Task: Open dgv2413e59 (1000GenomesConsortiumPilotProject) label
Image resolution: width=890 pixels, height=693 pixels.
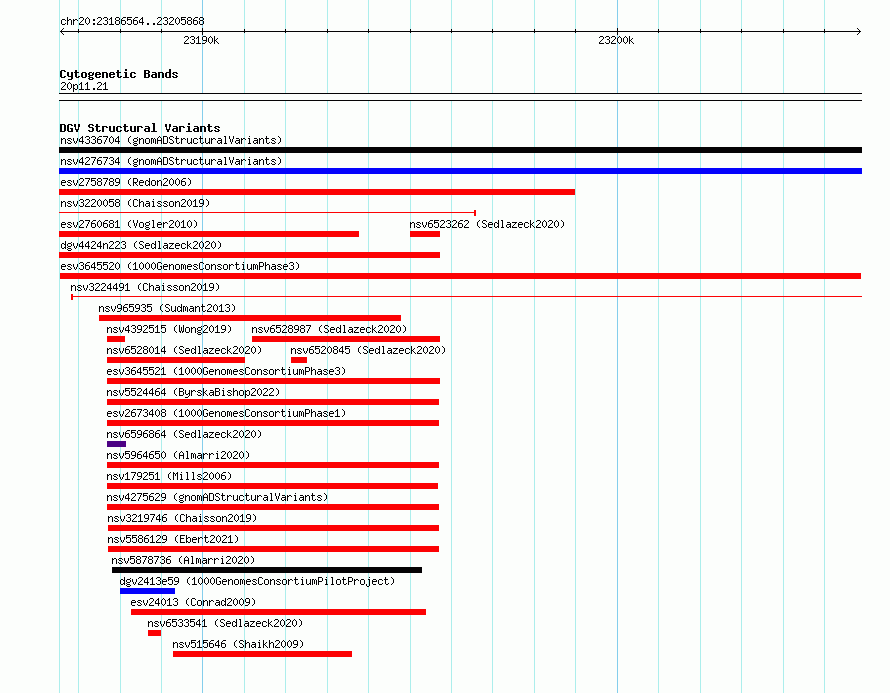Action: 257,581
